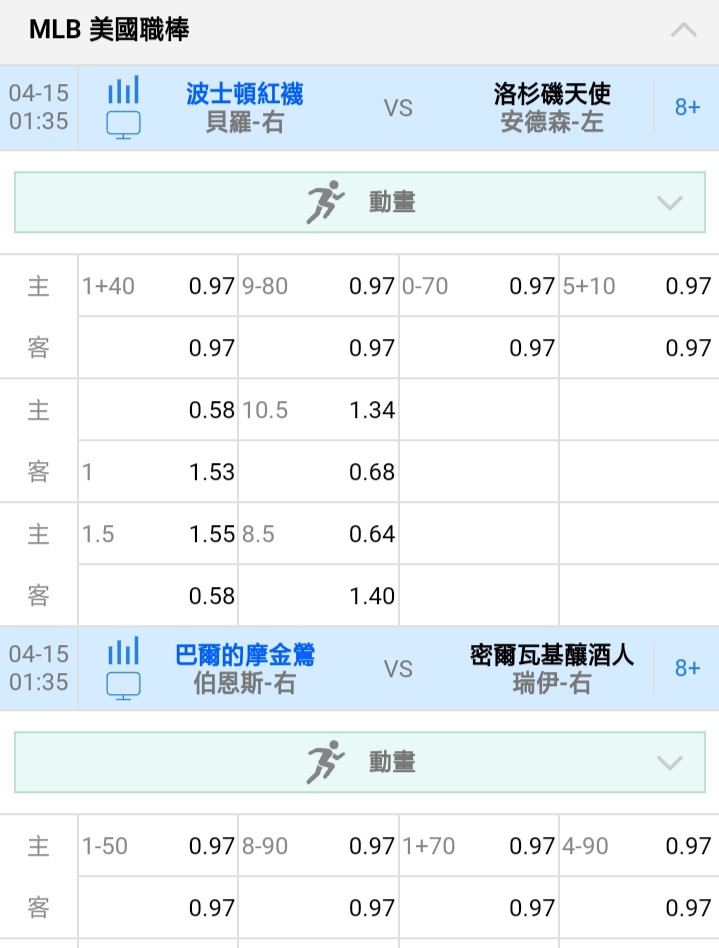Viewport: 719px width, 948px height.
Task: Open 8+ more bets for 巴爾的摩金鶯 match
Action: (687, 669)
